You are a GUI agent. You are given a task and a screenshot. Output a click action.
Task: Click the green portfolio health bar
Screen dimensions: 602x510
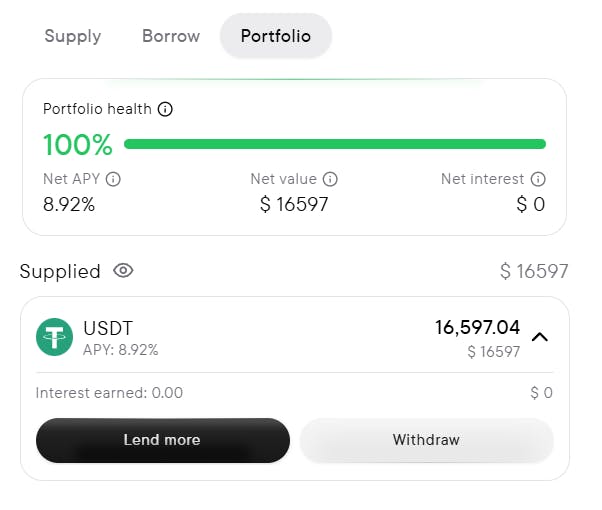pyautogui.click(x=335, y=144)
